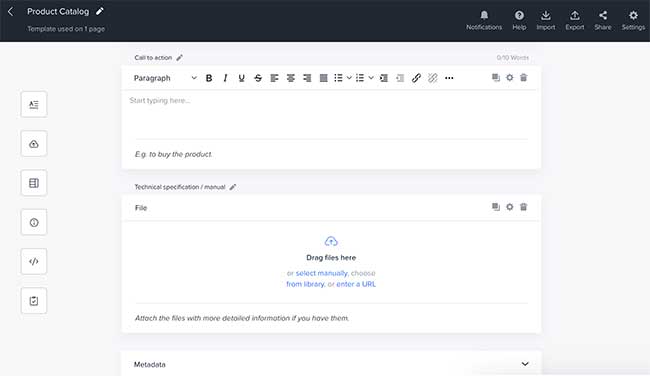This screenshot has width=650, height=376.
Task: Click the 0/10 Words counter
Action: pos(513,58)
